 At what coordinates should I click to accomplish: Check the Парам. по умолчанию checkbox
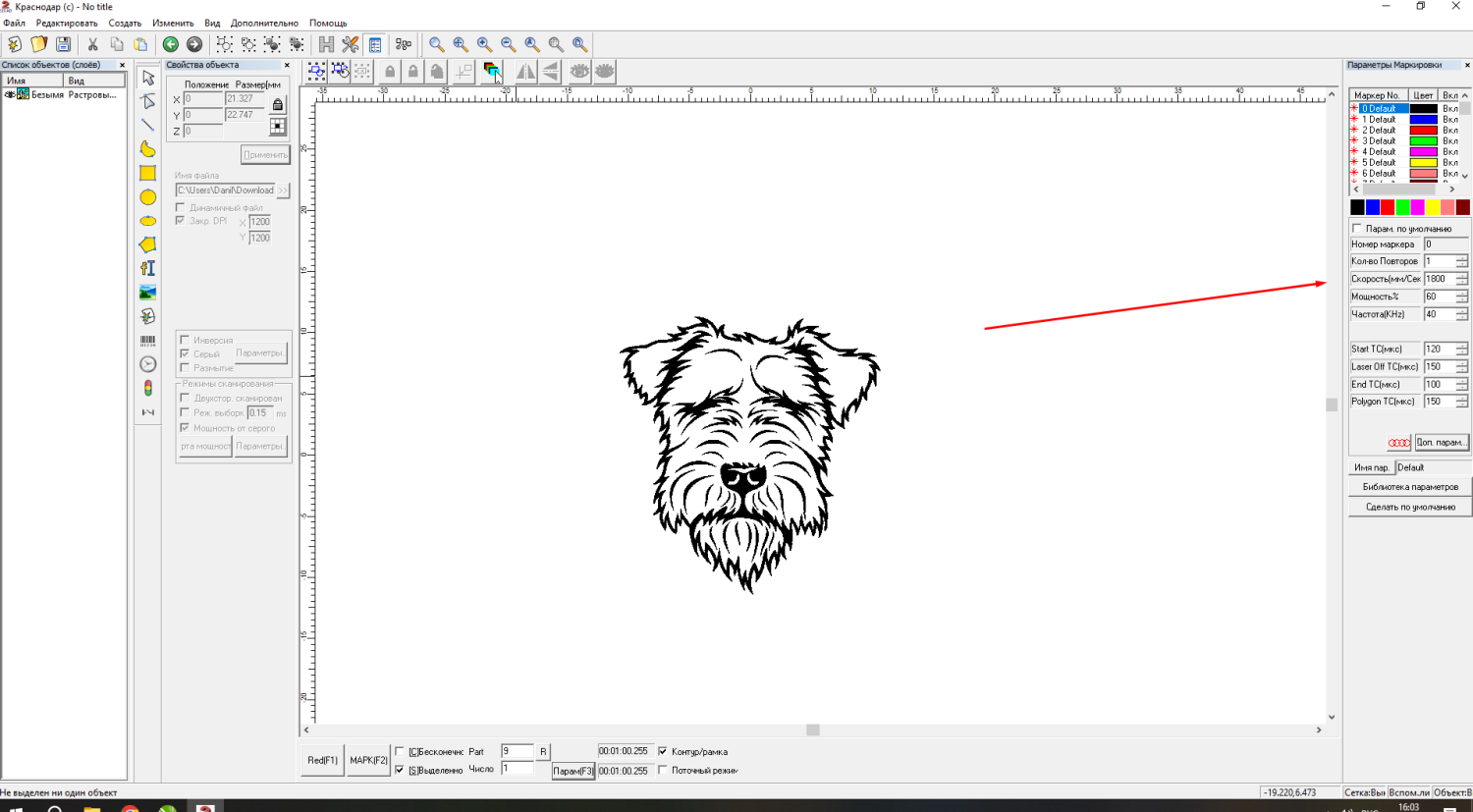pyautogui.click(x=1357, y=229)
